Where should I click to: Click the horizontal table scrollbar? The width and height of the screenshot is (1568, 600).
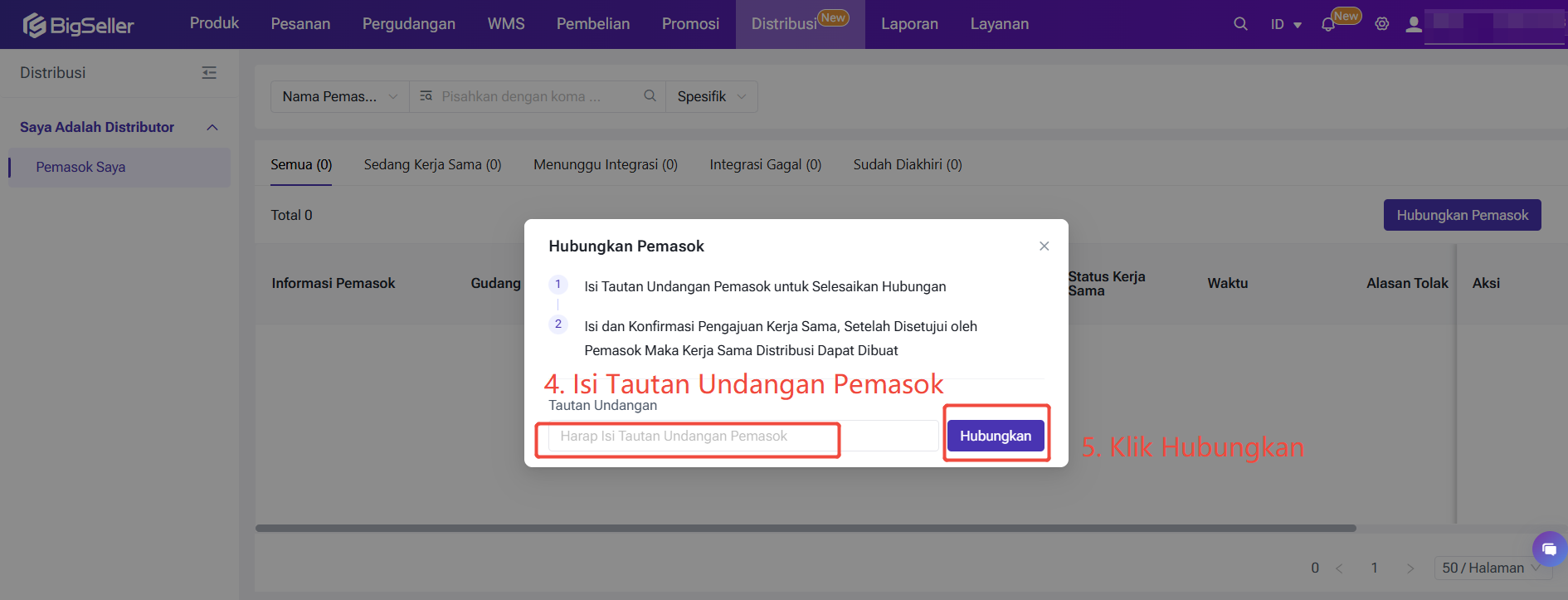[805, 528]
